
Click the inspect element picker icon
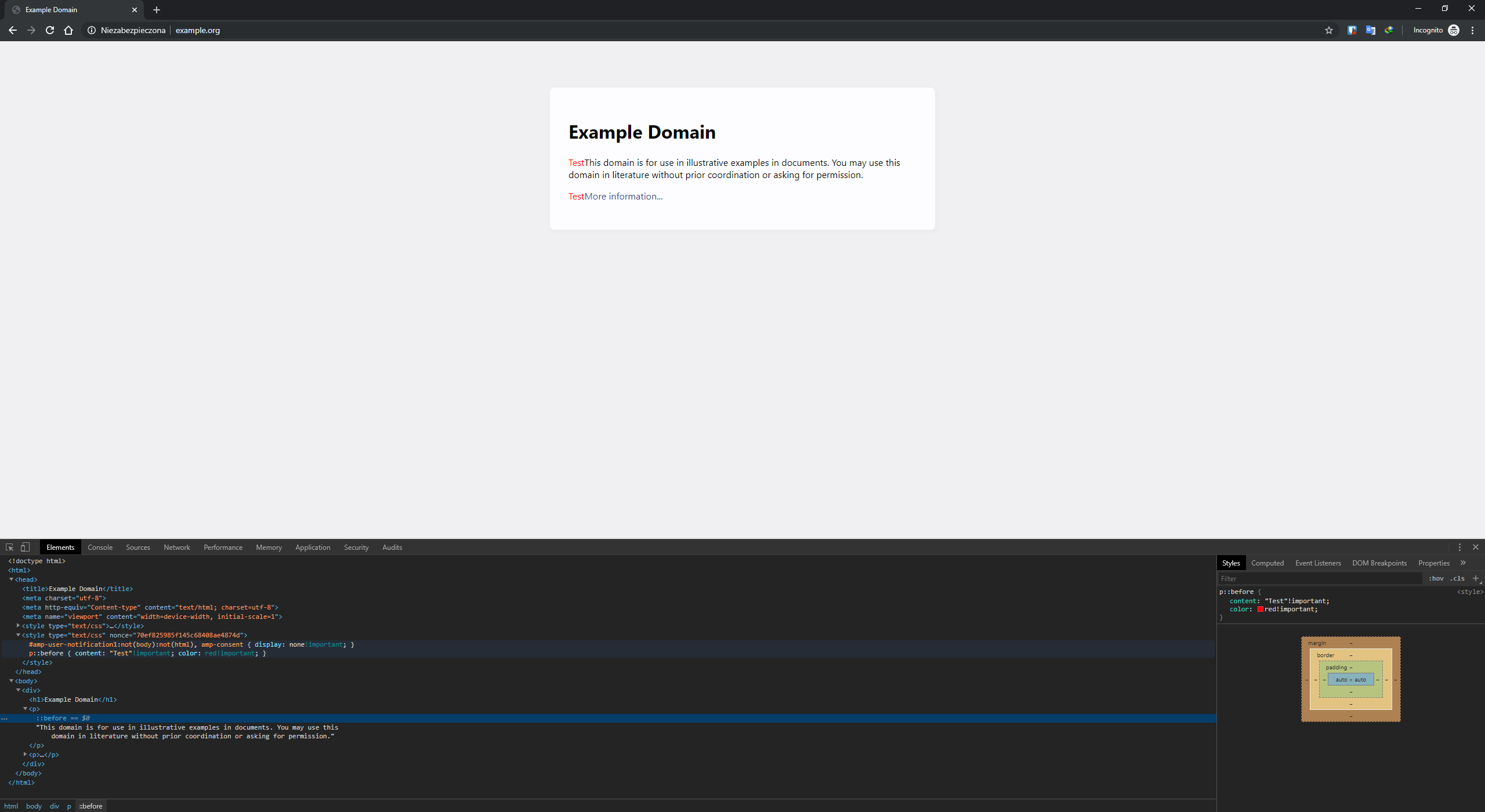tap(9, 547)
